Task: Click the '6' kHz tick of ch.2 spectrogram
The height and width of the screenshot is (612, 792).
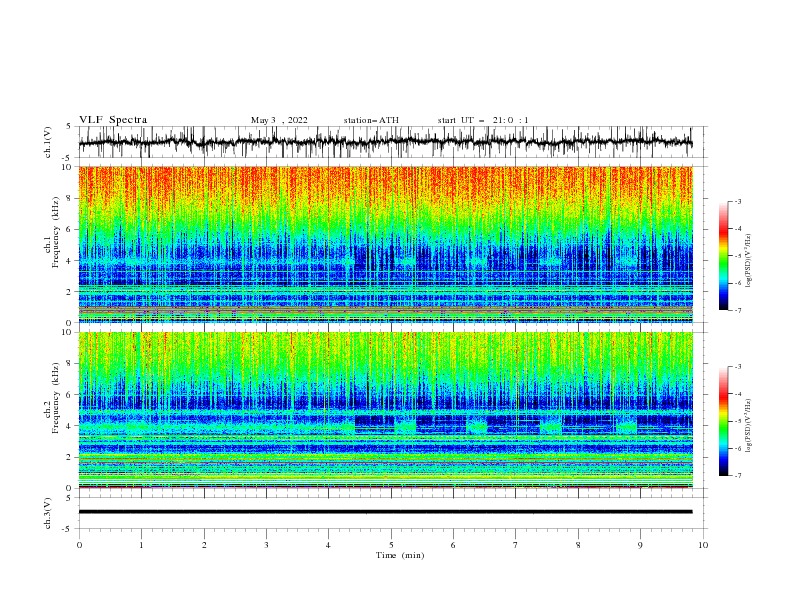Action: [x=71, y=395]
